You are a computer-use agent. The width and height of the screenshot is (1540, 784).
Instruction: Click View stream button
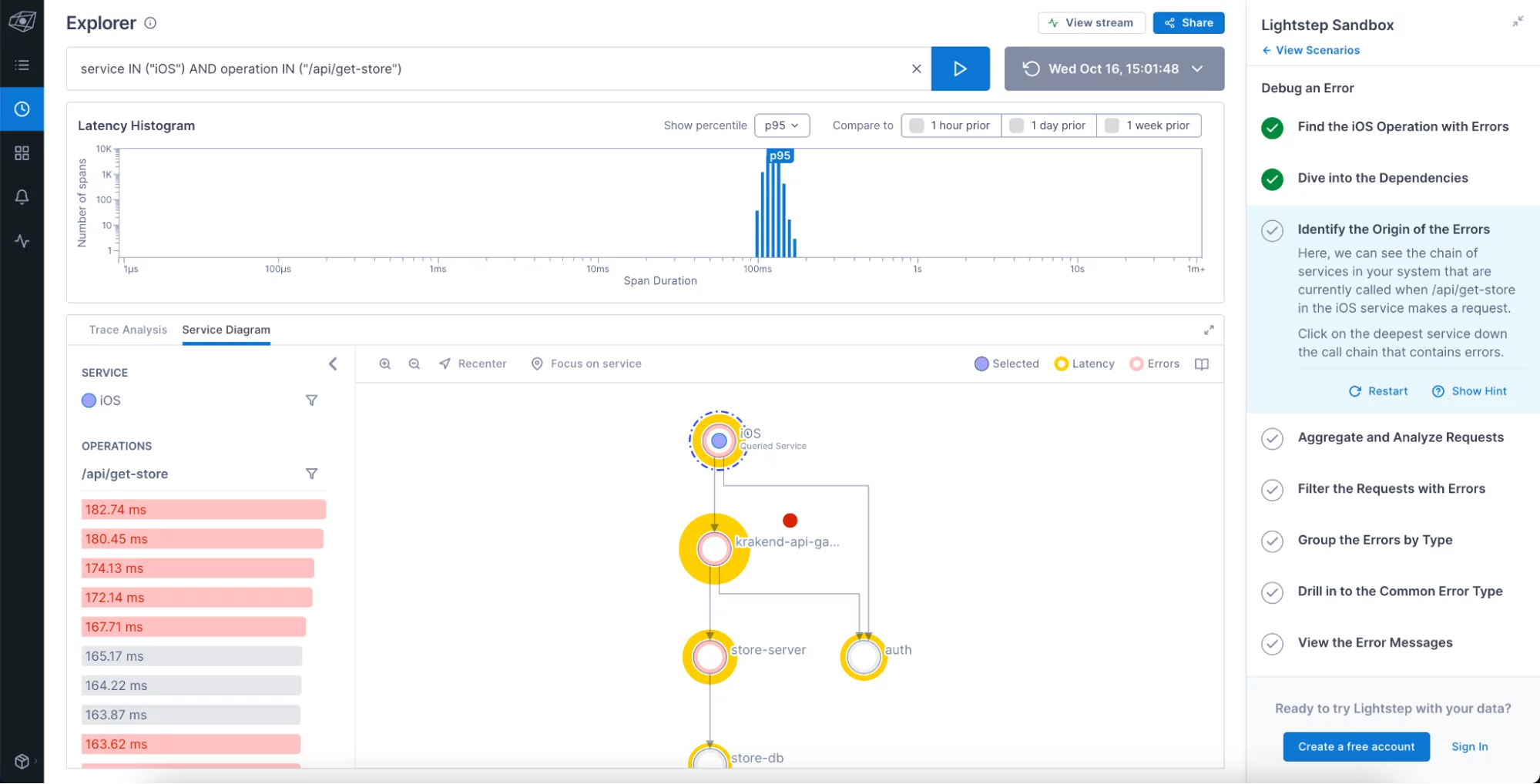point(1091,23)
